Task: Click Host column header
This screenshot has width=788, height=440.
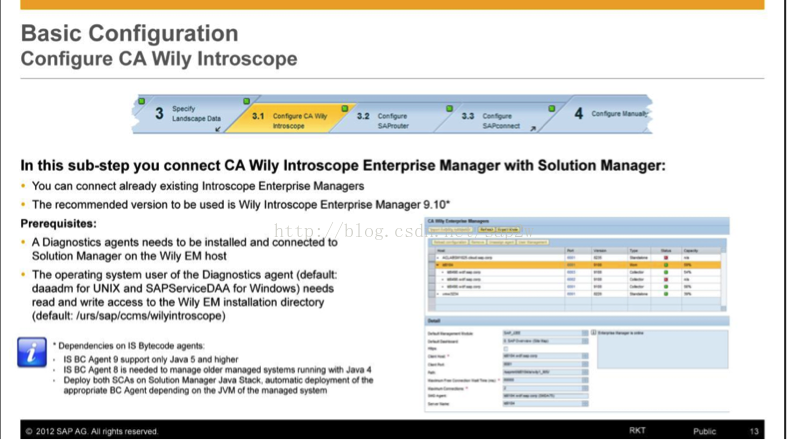Action: point(500,251)
